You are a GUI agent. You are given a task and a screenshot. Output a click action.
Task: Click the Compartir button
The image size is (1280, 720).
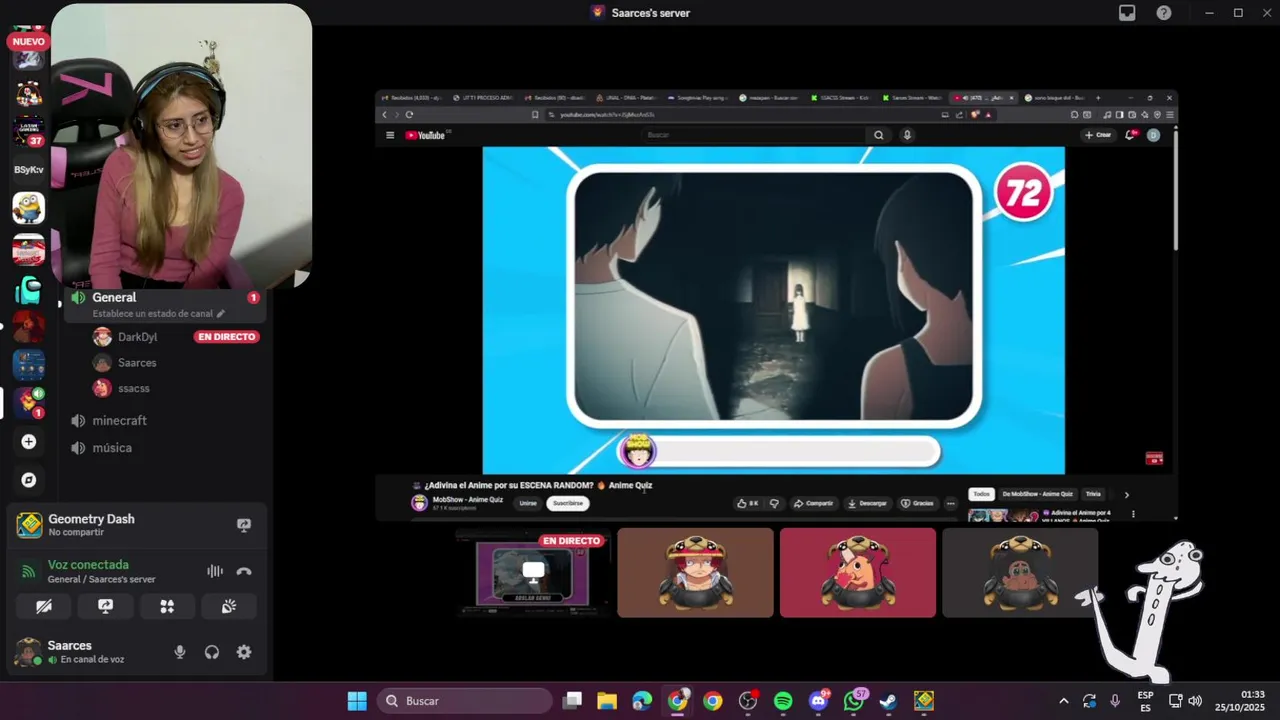tap(813, 503)
